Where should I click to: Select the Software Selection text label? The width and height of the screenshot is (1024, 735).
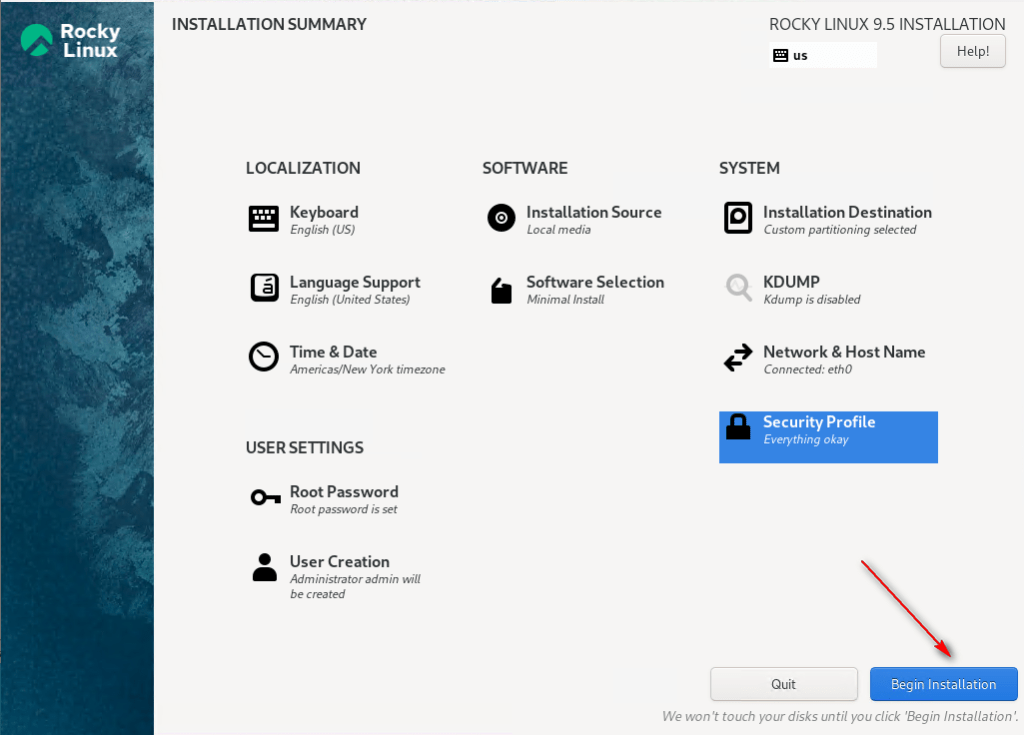(595, 282)
